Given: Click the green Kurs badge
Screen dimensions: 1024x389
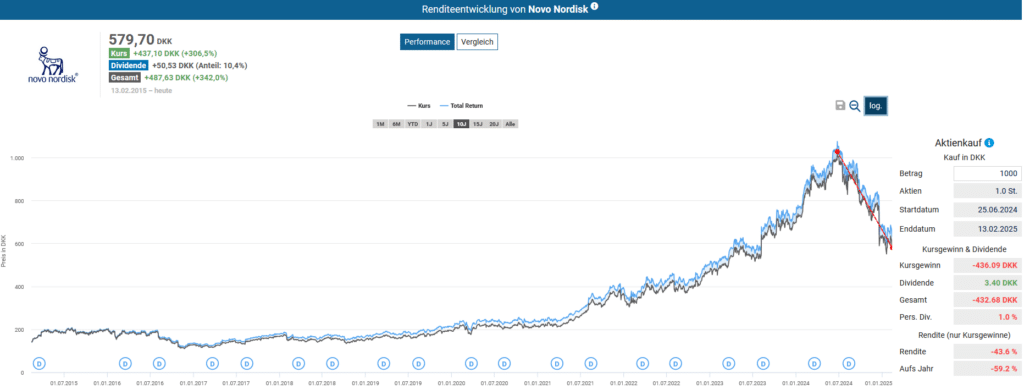Looking at the screenshot, I should [120, 54].
